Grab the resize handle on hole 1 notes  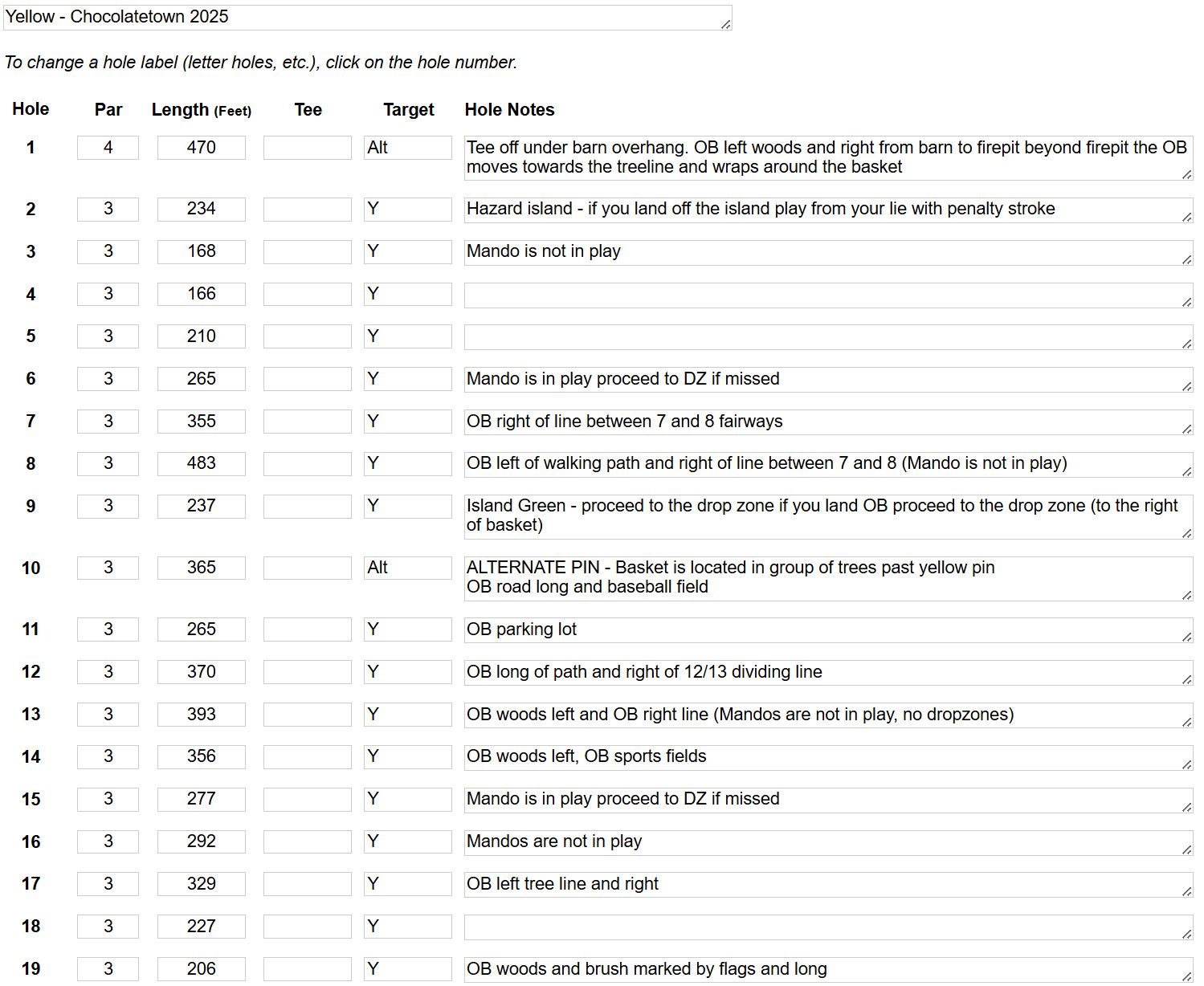1187,174
